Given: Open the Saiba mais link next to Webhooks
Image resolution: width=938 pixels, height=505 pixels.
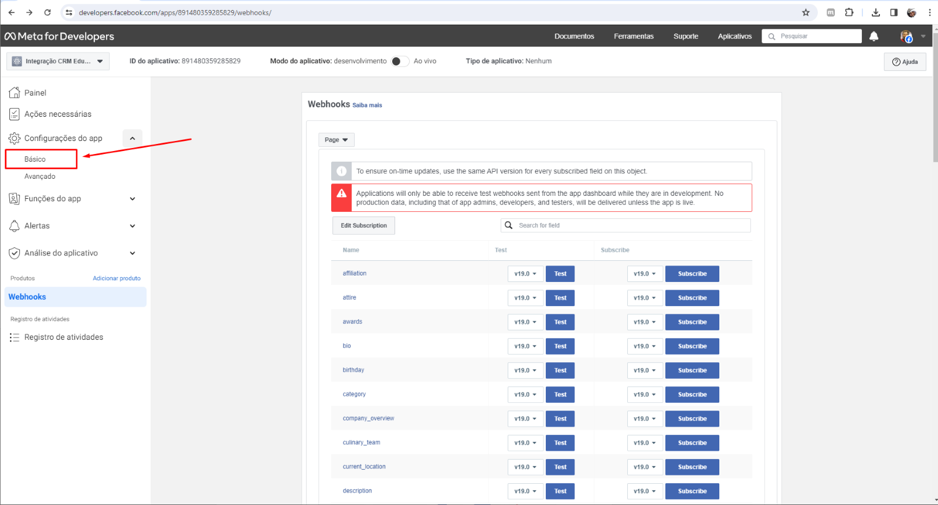Looking at the screenshot, I should (367, 105).
